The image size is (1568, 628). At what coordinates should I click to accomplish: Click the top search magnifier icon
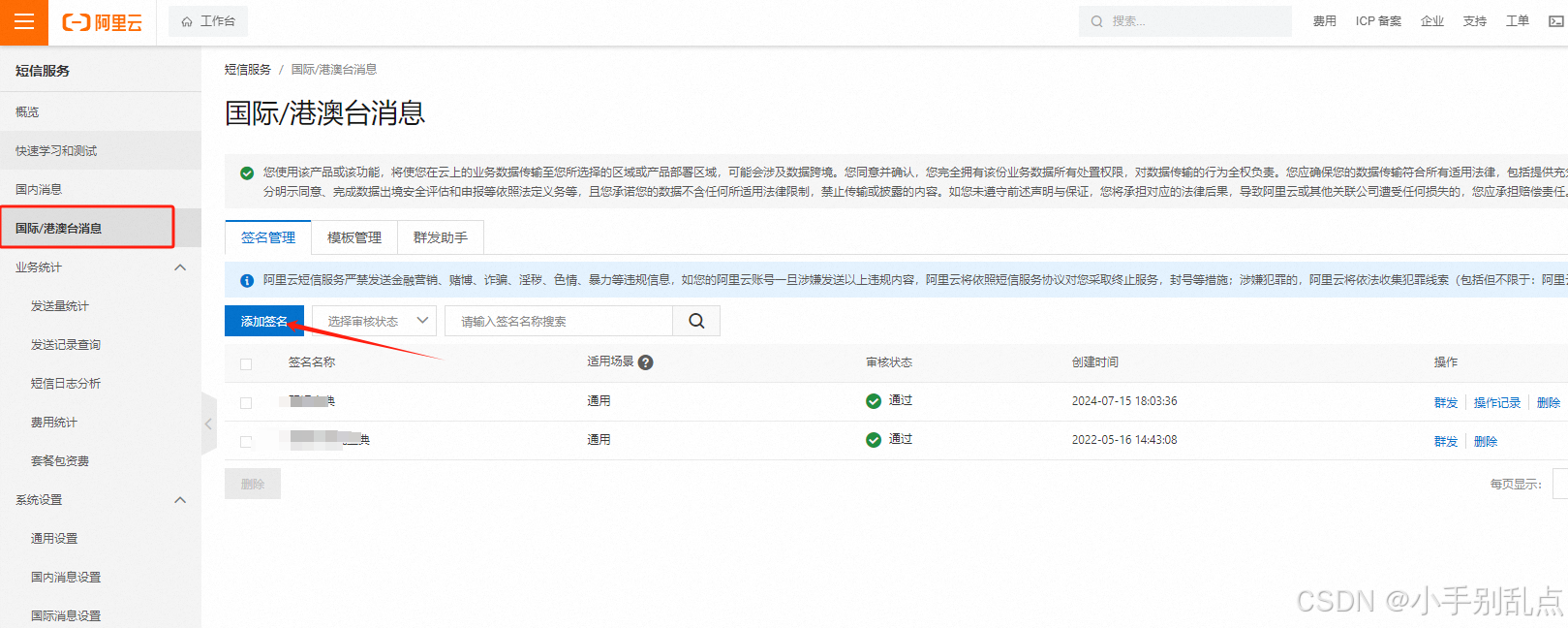coord(1096,21)
